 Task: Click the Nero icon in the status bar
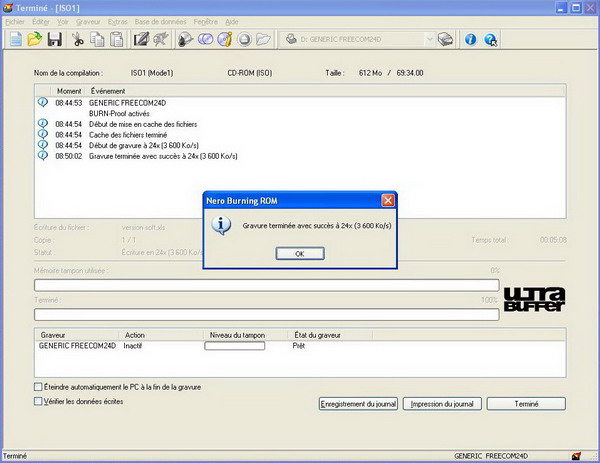pos(576,456)
